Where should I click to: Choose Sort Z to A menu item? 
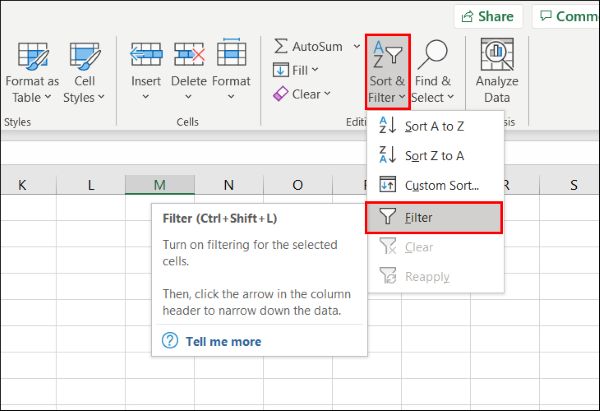(x=435, y=155)
